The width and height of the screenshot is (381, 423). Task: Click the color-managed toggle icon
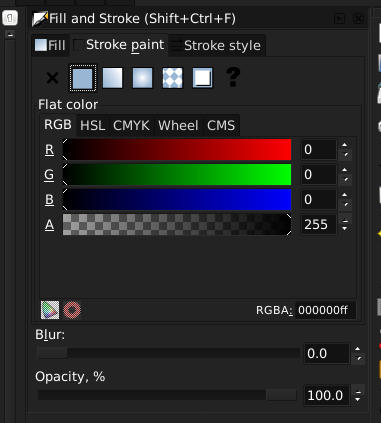pyautogui.click(x=50, y=310)
